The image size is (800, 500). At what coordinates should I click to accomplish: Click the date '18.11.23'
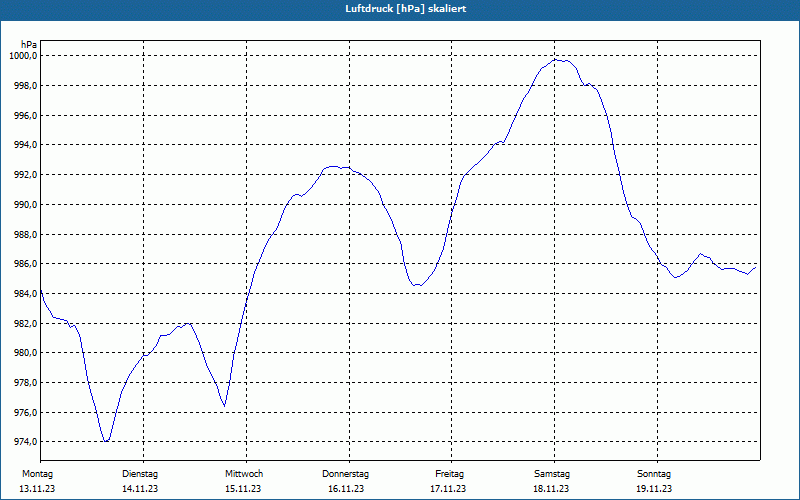[552, 489]
